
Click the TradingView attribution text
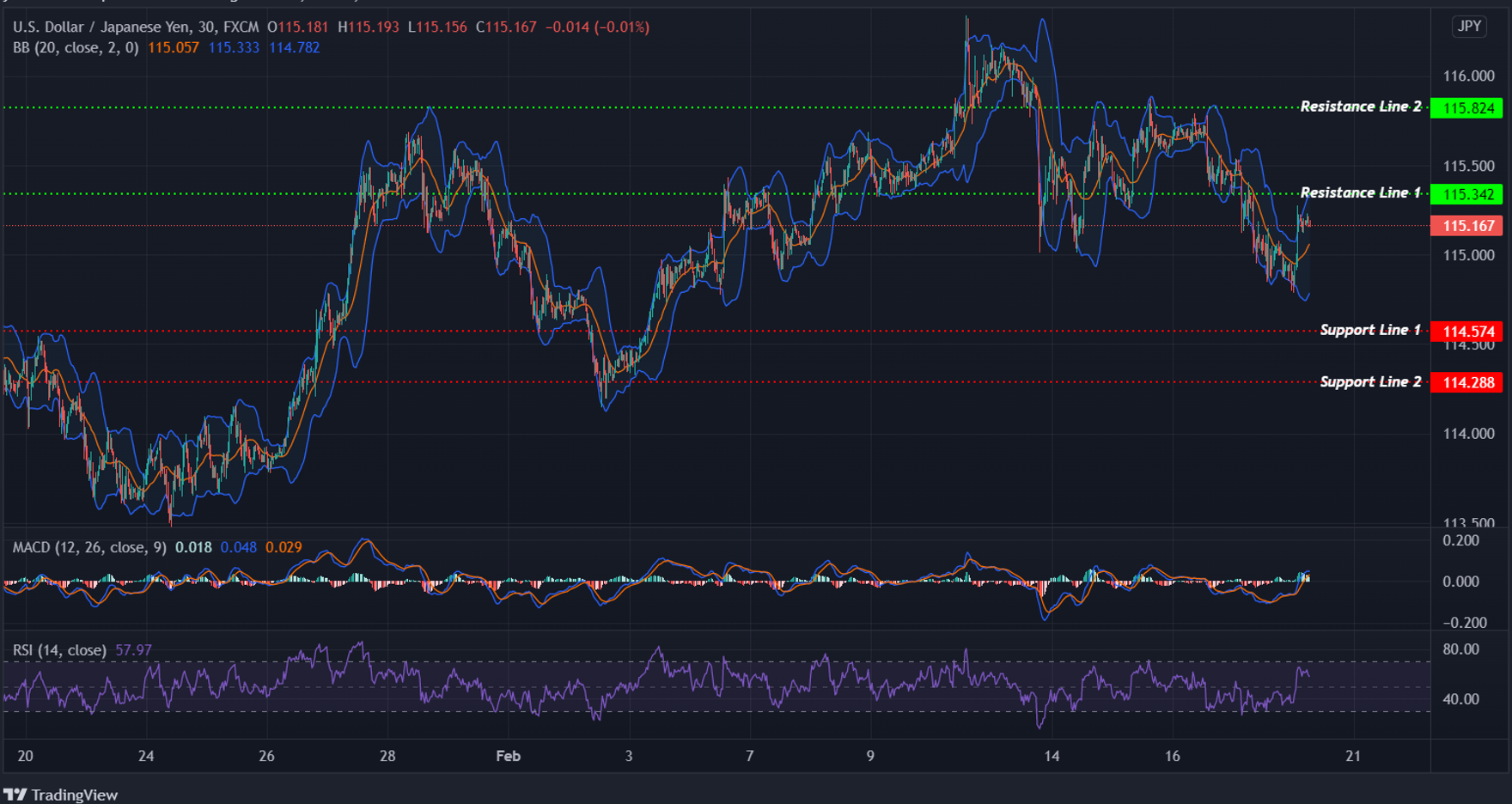click(73, 795)
